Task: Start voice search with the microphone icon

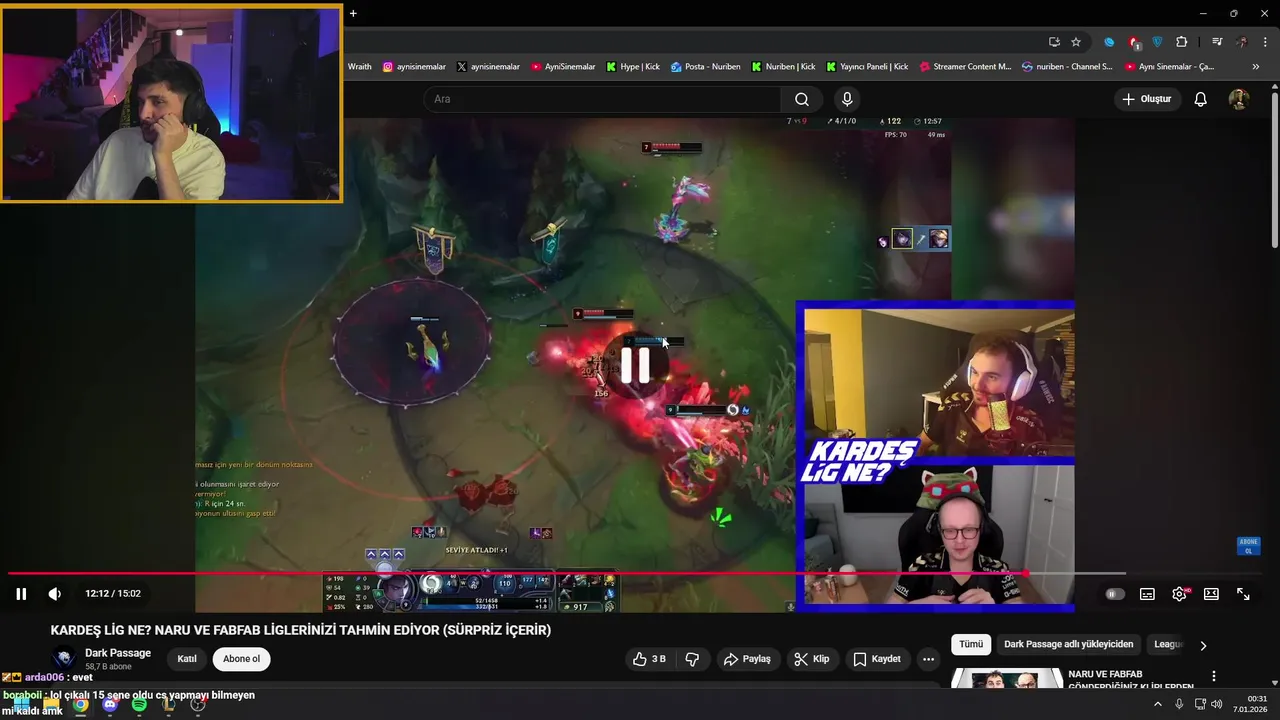Action: point(847,99)
